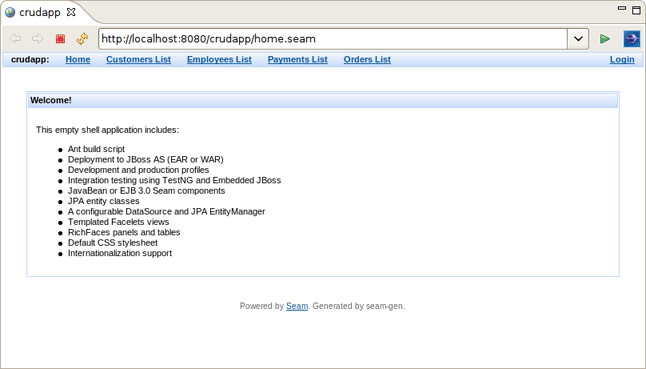Click 'A configurable DataSource and JPA EntityManager'
This screenshot has width=646, height=369.
[x=166, y=211]
